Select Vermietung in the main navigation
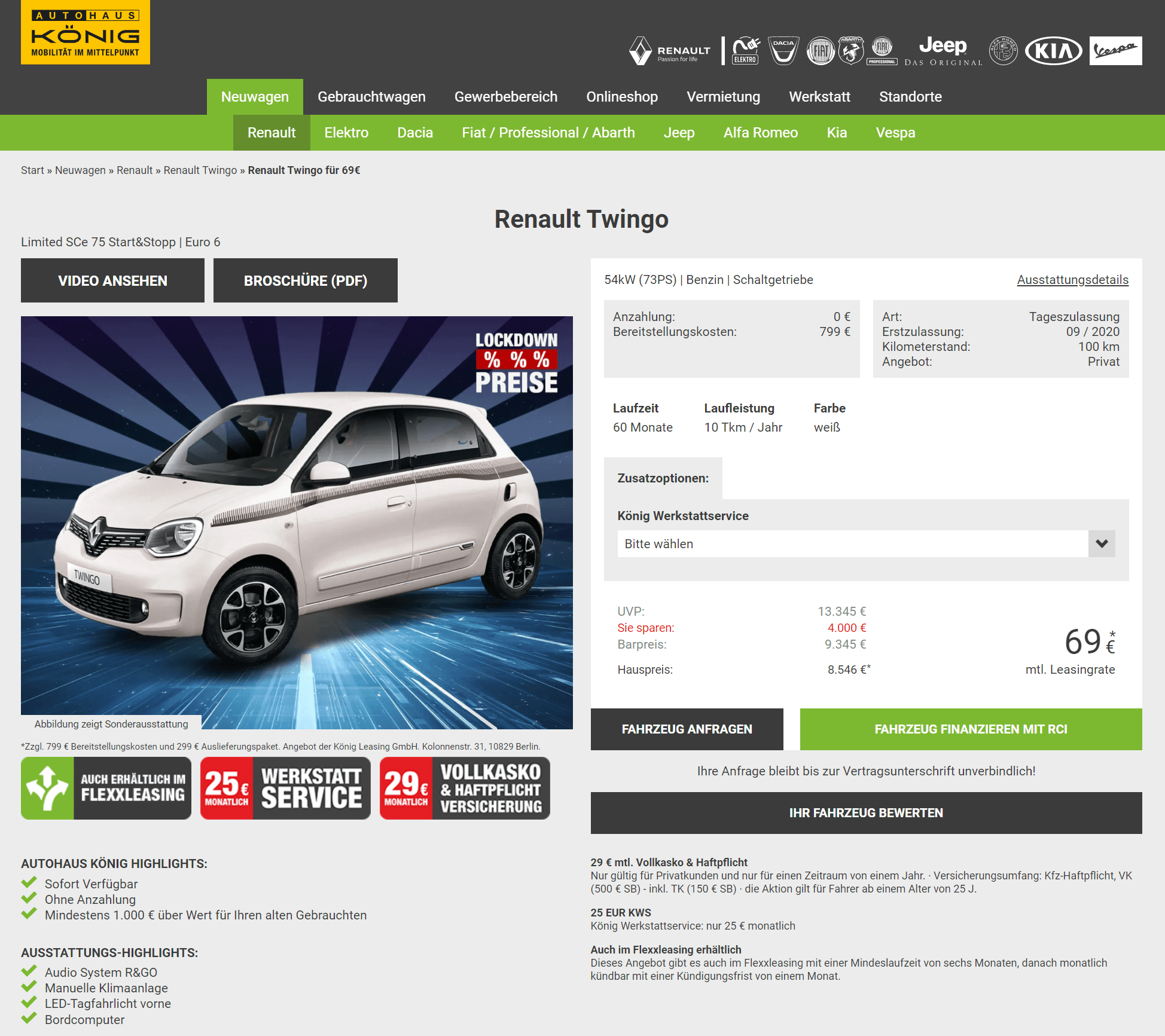Screen dimensions: 1165x1036 point(724,97)
